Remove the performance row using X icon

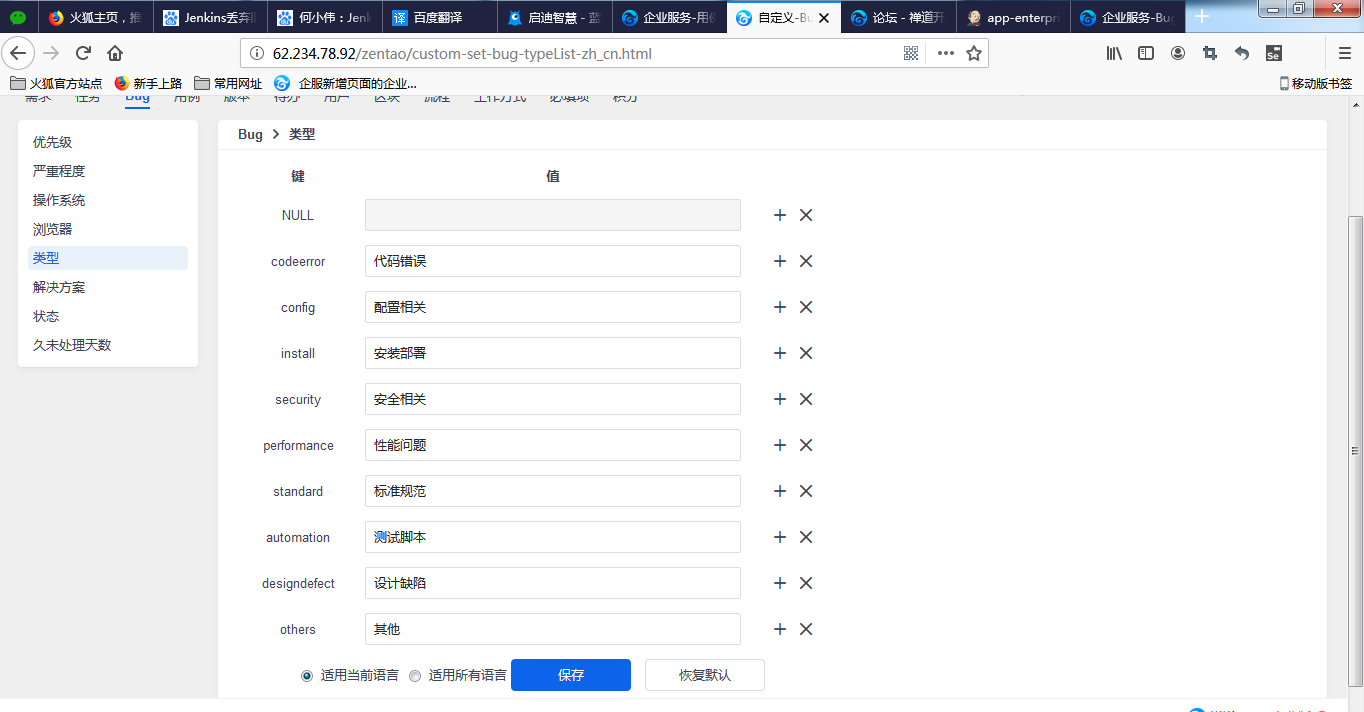click(806, 445)
